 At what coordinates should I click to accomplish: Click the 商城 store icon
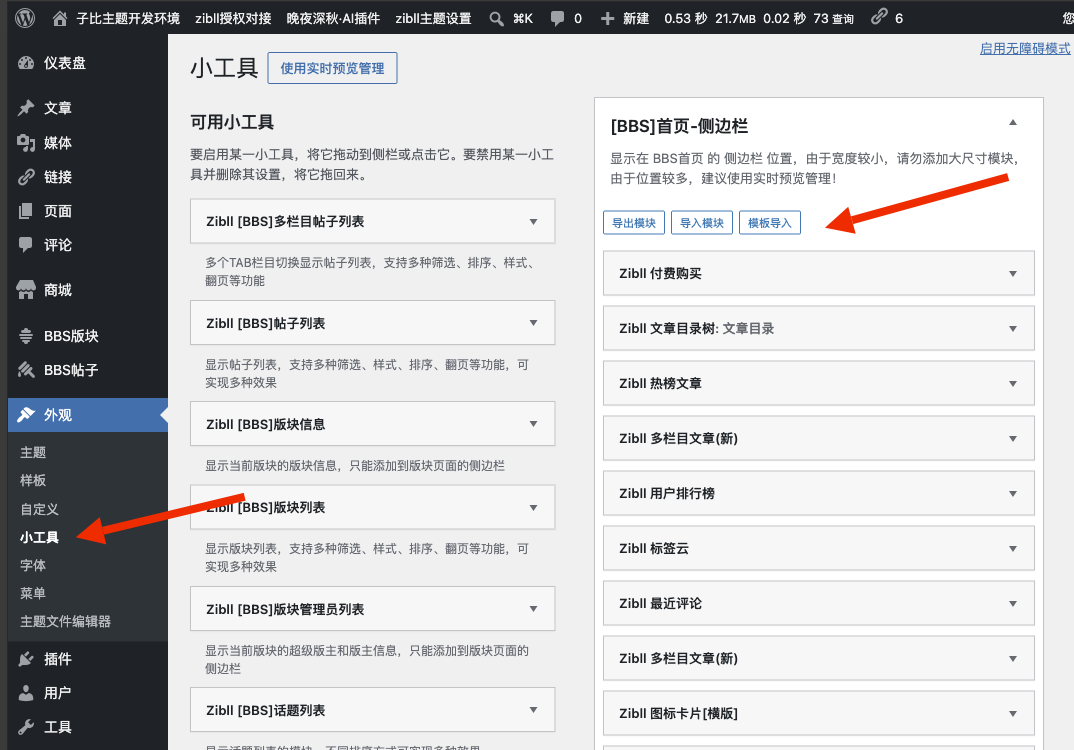(x=26, y=290)
